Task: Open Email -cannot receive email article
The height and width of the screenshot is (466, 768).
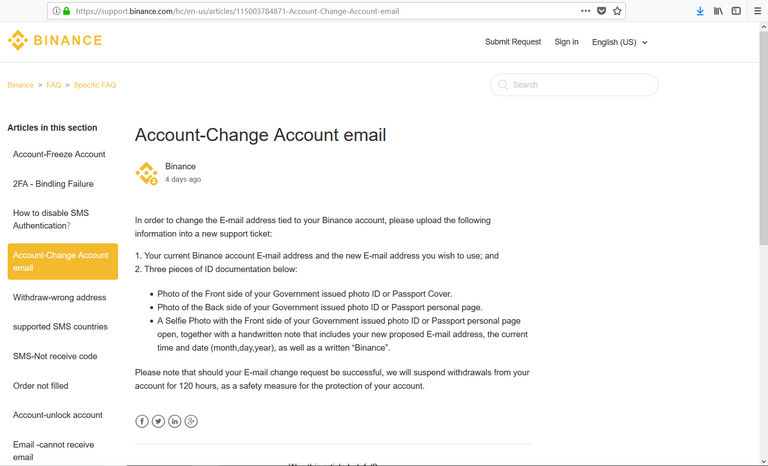Action: pos(53,451)
